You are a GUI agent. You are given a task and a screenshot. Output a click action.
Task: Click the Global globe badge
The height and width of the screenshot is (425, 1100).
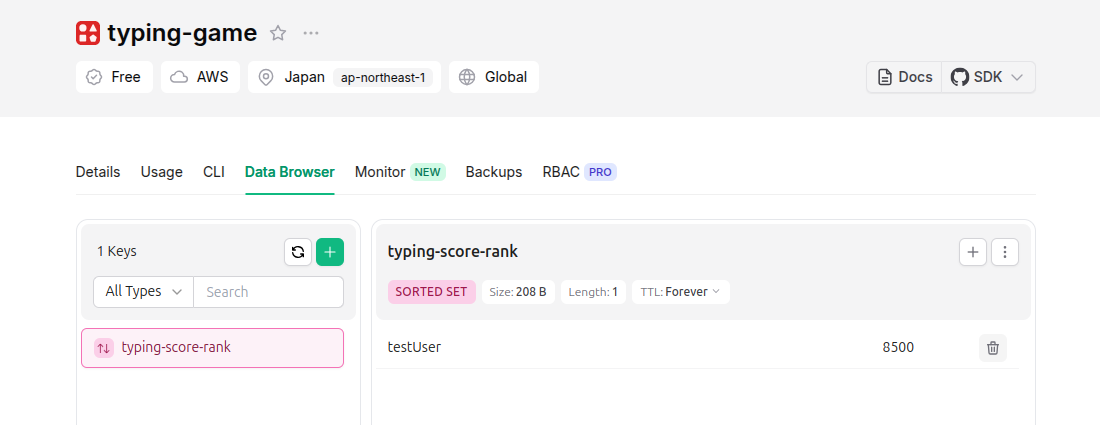(494, 77)
